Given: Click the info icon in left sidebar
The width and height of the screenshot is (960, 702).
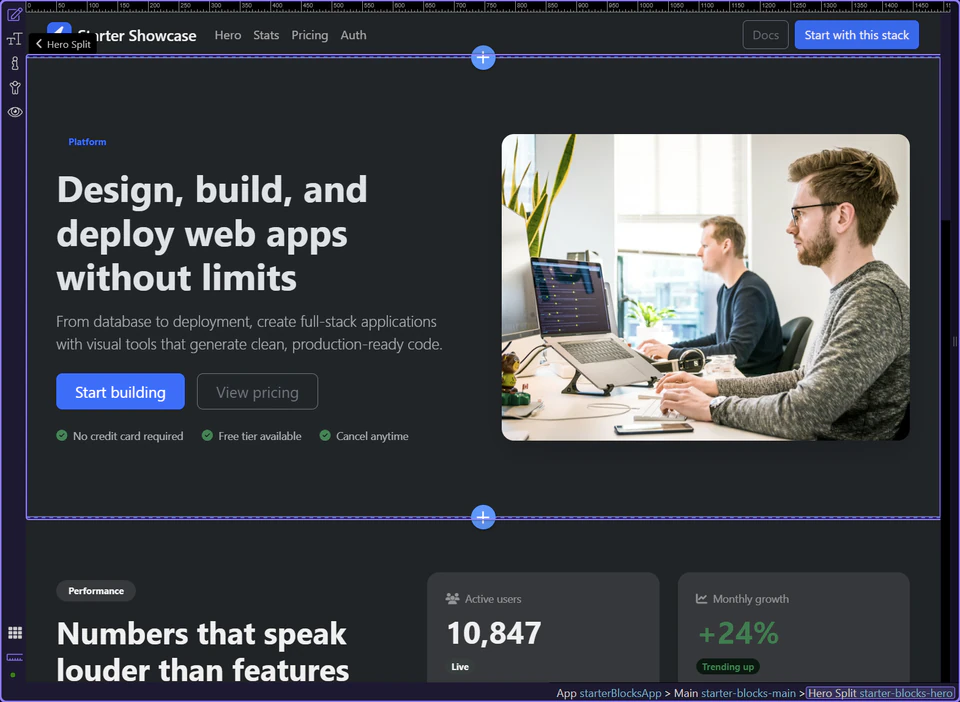Looking at the screenshot, I should 14,63.
